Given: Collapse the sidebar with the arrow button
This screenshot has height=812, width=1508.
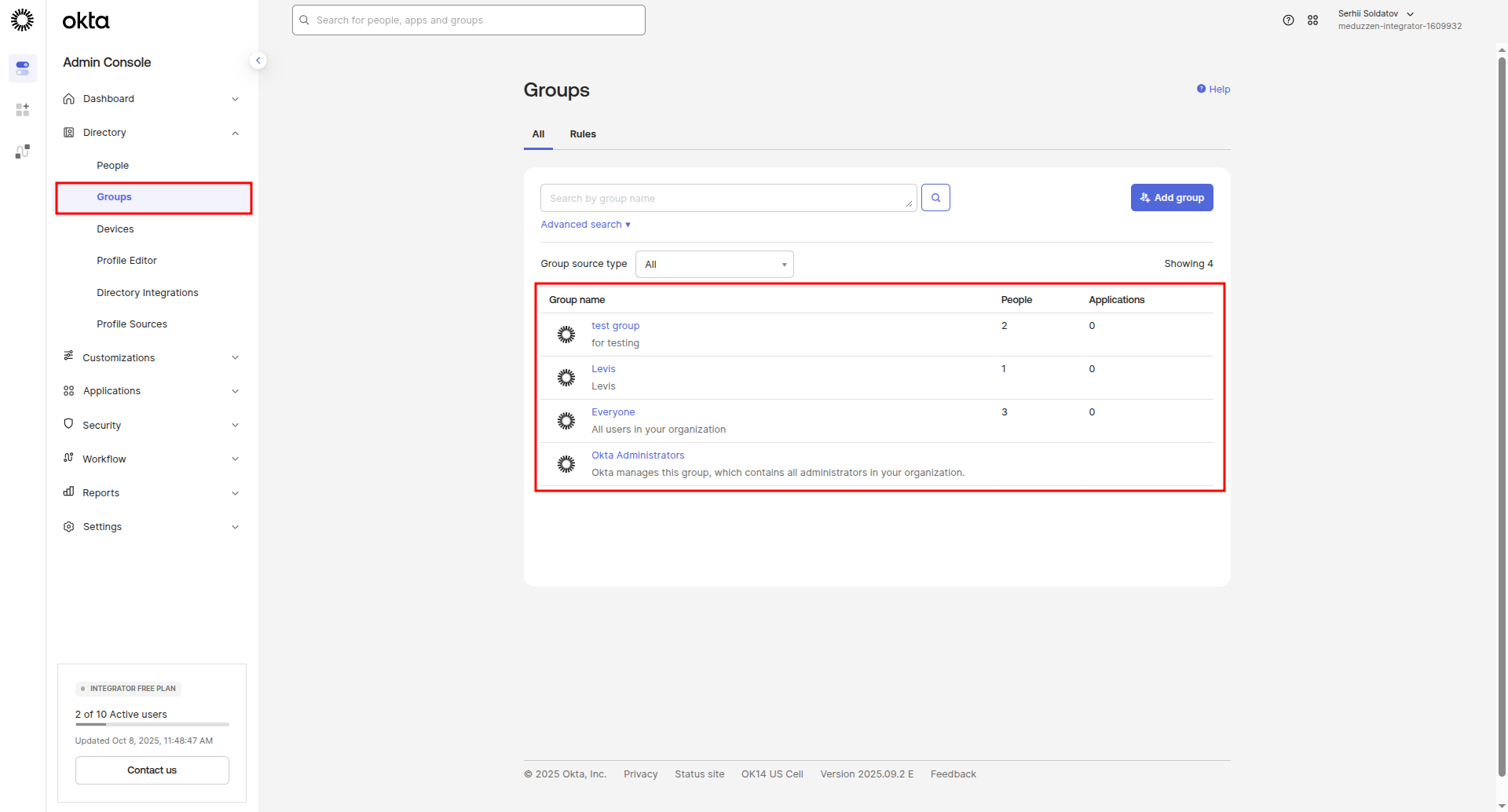Looking at the screenshot, I should pyautogui.click(x=258, y=60).
